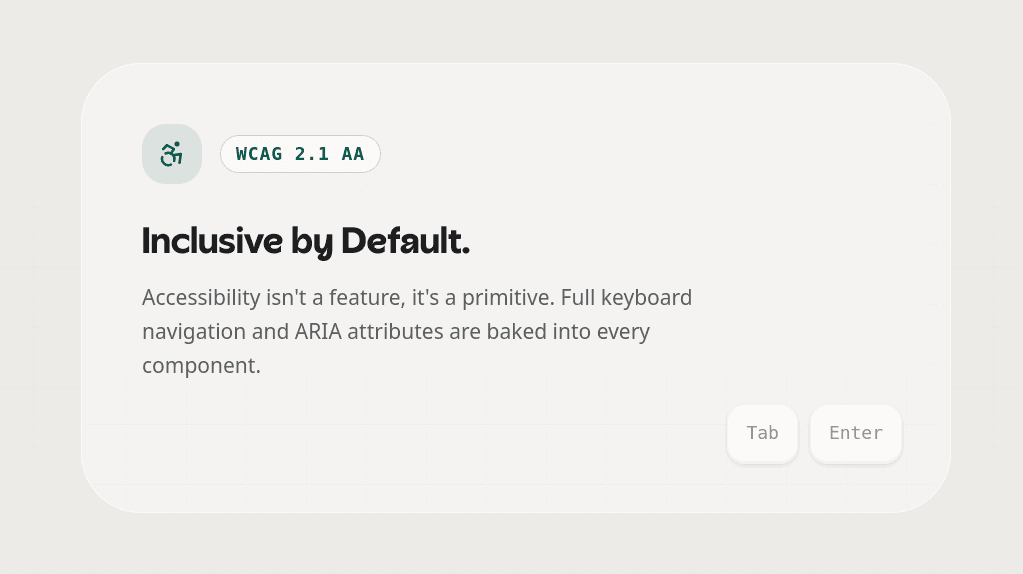Image resolution: width=1023 pixels, height=574 pixels.
Task: Click the word "navigation" in the description
Action: tap(193, 332)
